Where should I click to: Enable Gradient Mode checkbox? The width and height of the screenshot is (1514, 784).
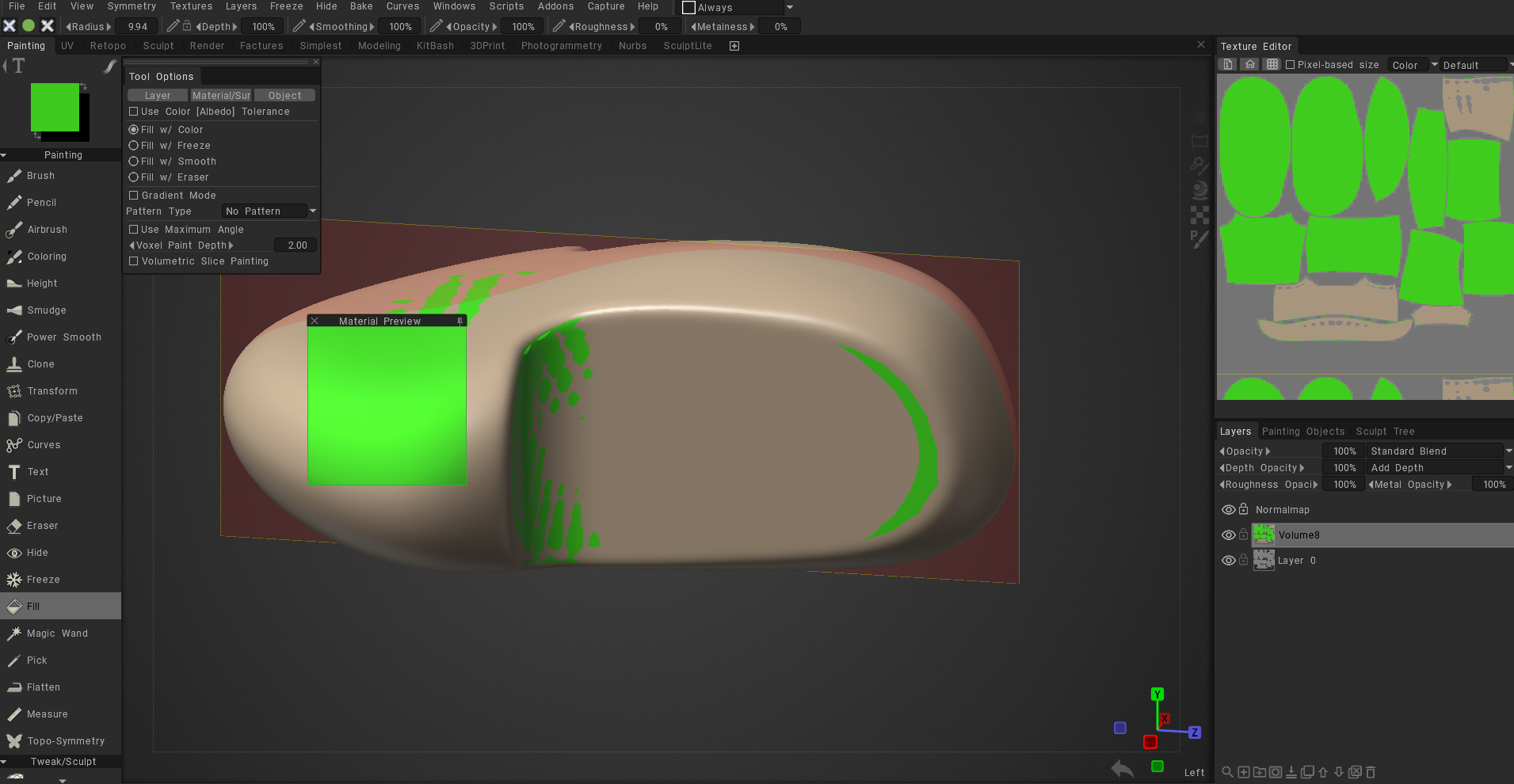[x=134, y=196]
